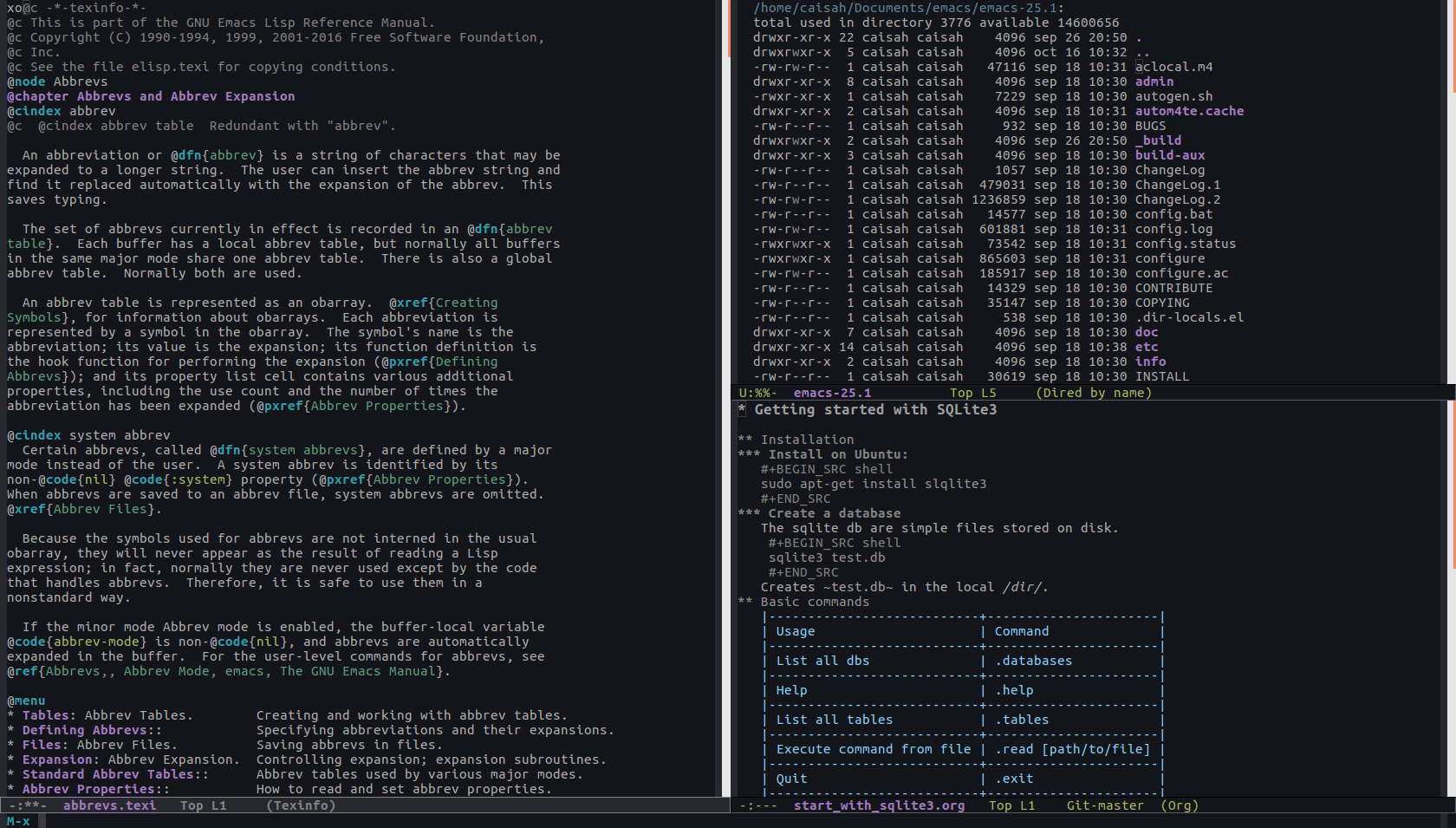This screenshot has height=828, width=1456.
Task: Select the COPYING file entry
Action: (x=1162, y=303)
